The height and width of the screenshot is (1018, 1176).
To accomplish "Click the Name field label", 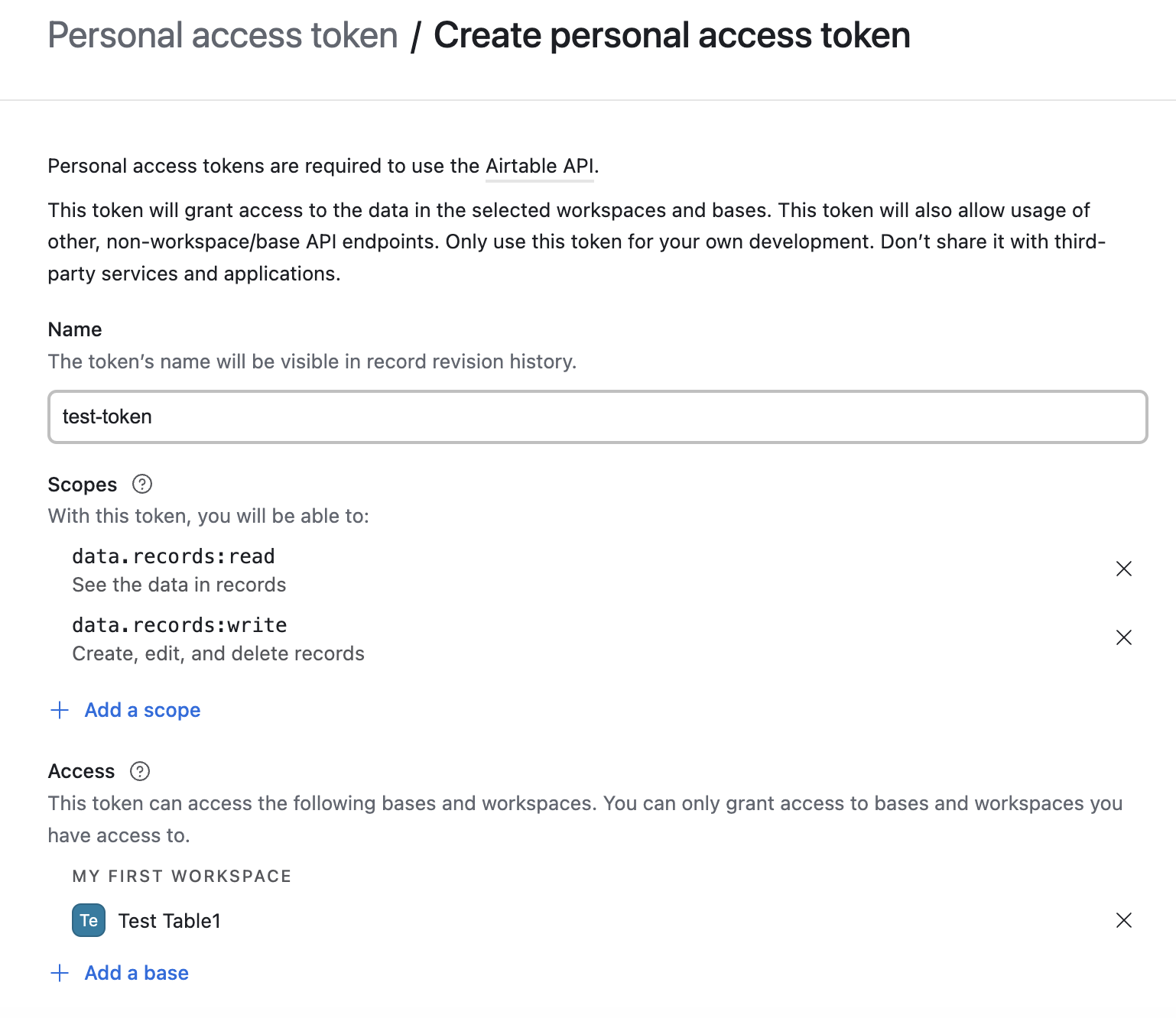I will click(75, 329).
